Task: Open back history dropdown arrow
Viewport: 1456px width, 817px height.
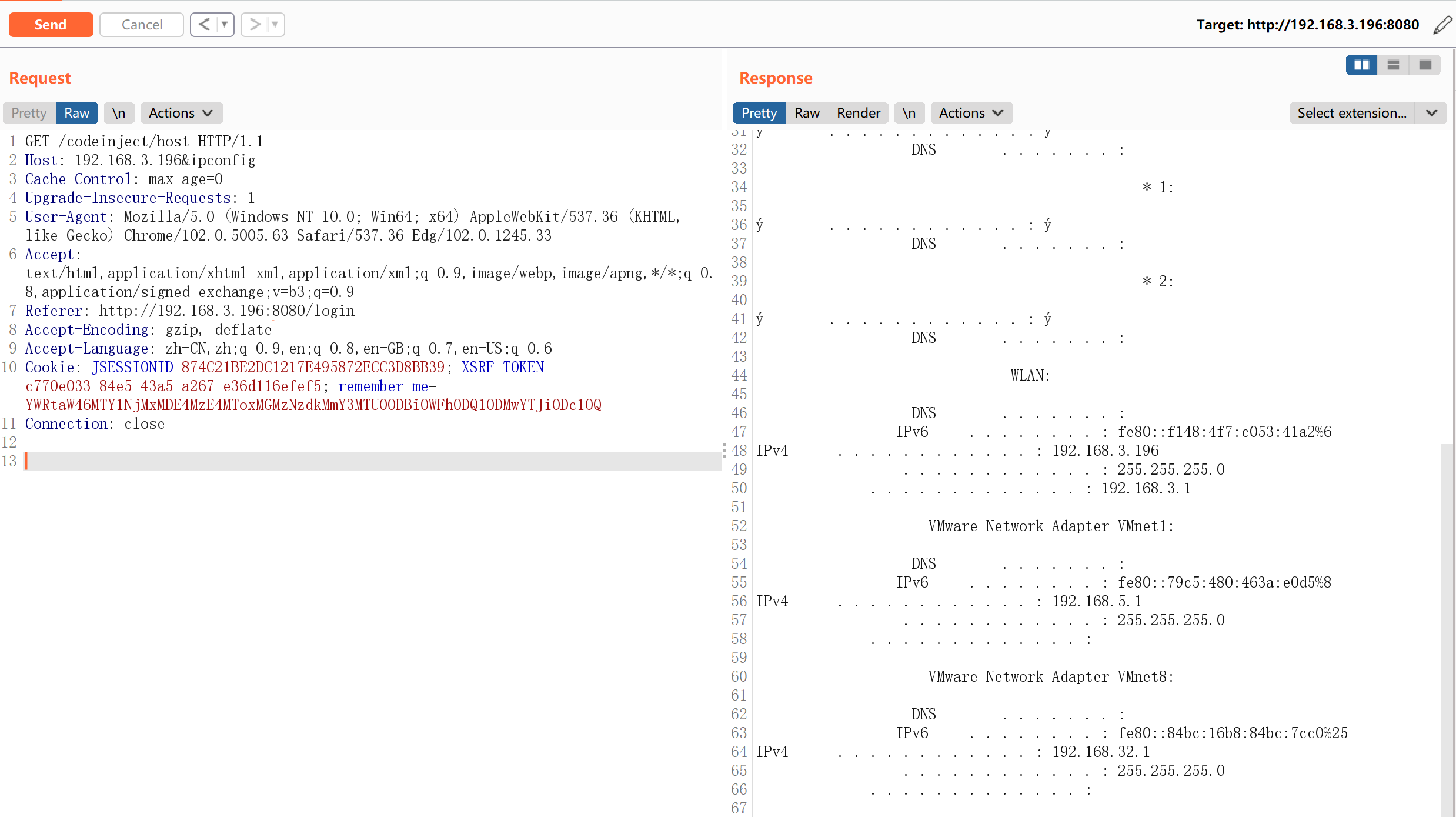Action: click(224, 25)
